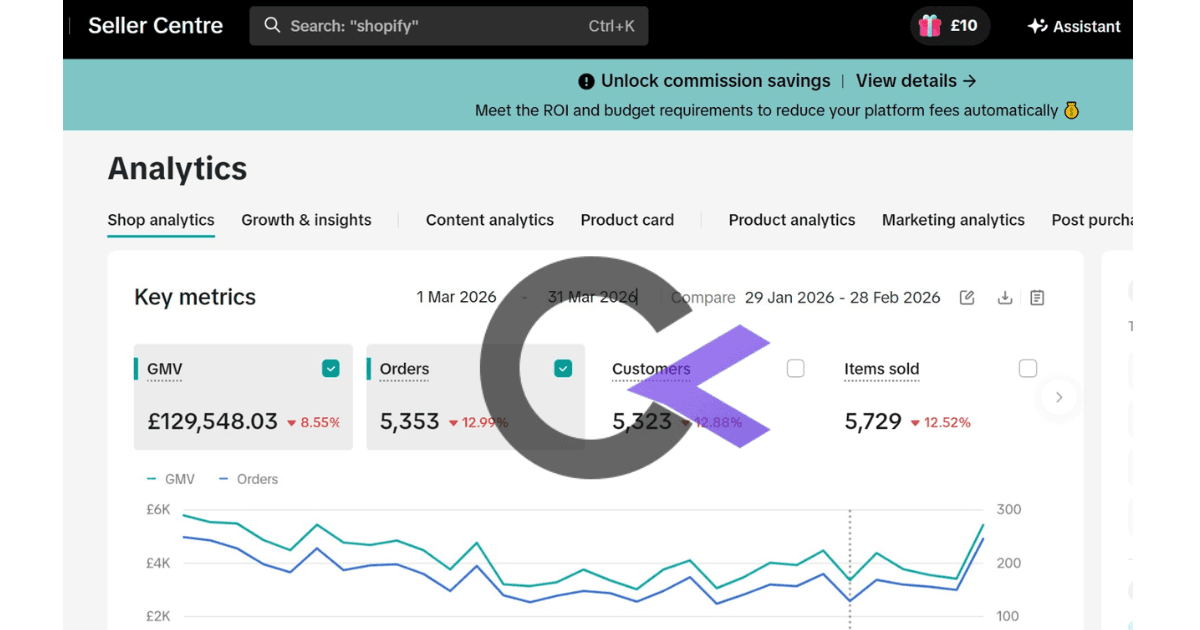The height and width of the screenshot is (630, 1200).
Task: Click the GMV value £129,548.03
Action: click(213, 422)
